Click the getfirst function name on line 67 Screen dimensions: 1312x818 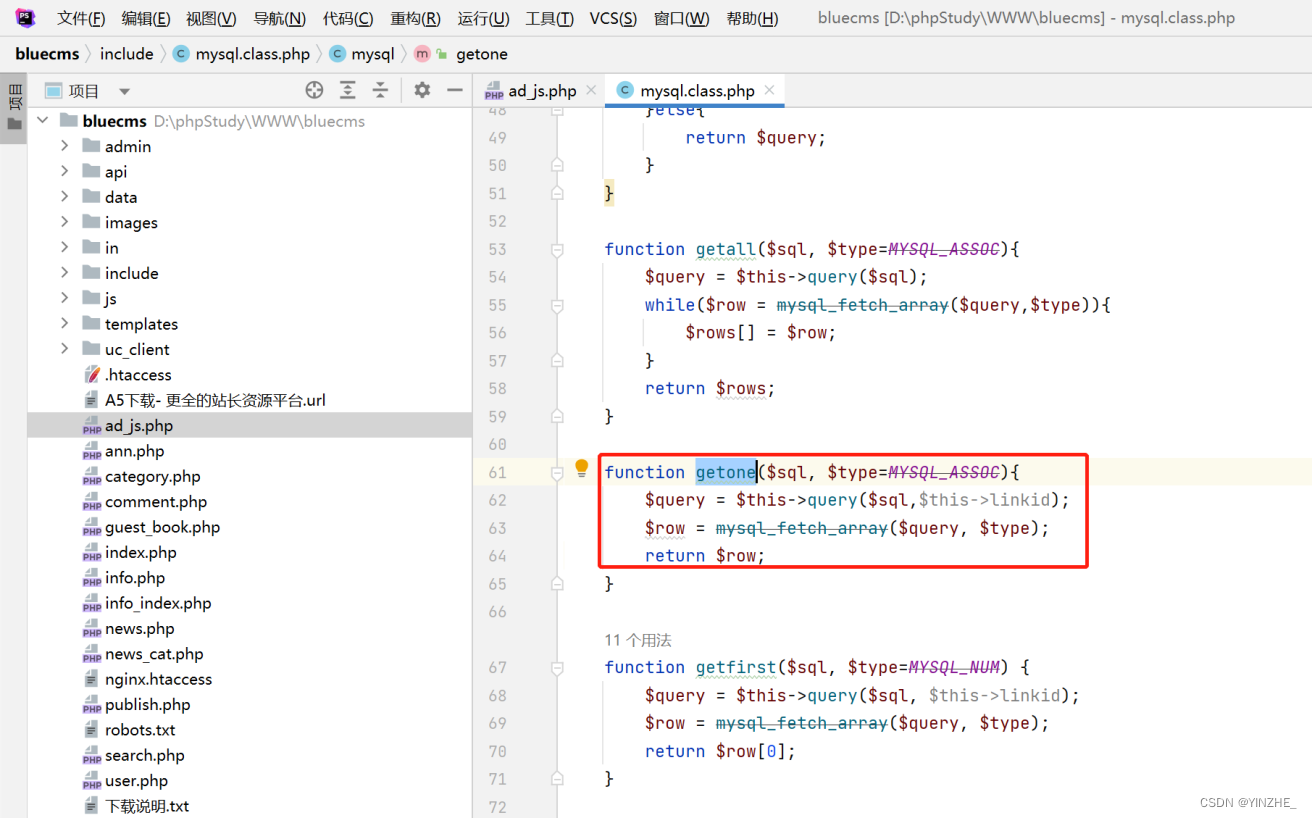click(735, 667)
